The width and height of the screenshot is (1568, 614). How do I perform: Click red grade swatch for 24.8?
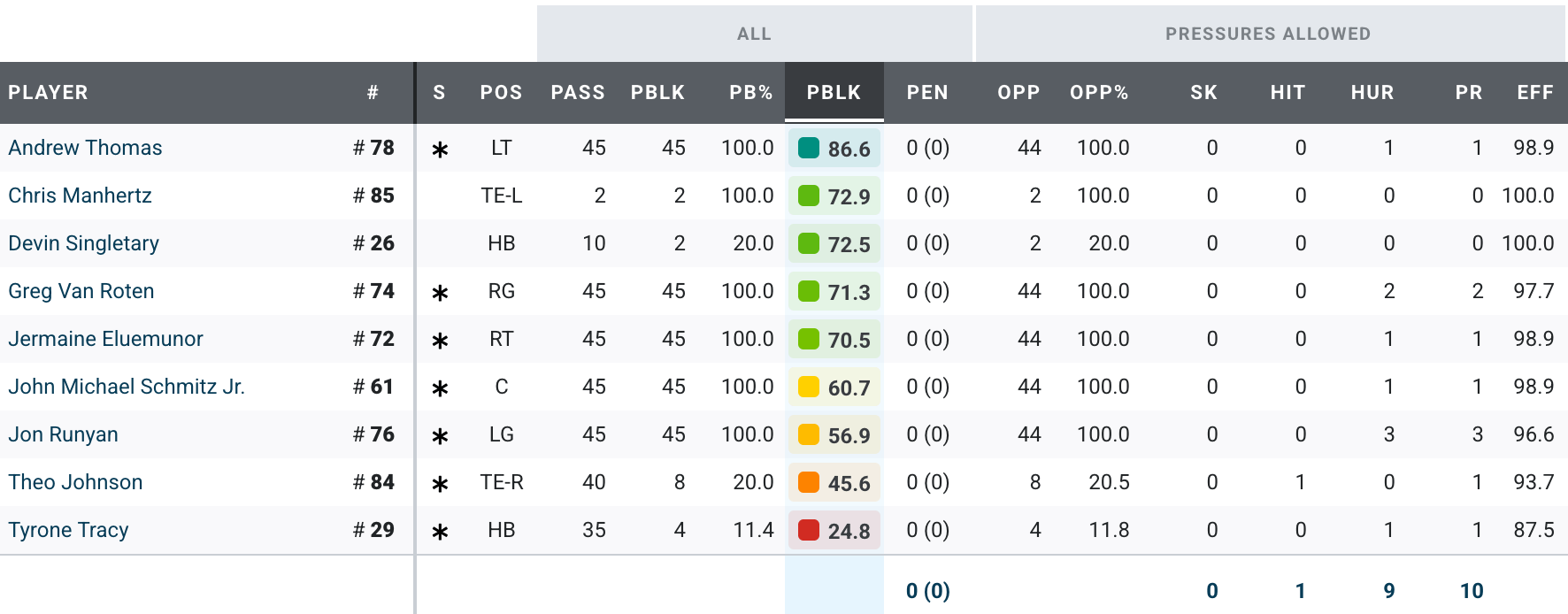(x=809, y=530)
